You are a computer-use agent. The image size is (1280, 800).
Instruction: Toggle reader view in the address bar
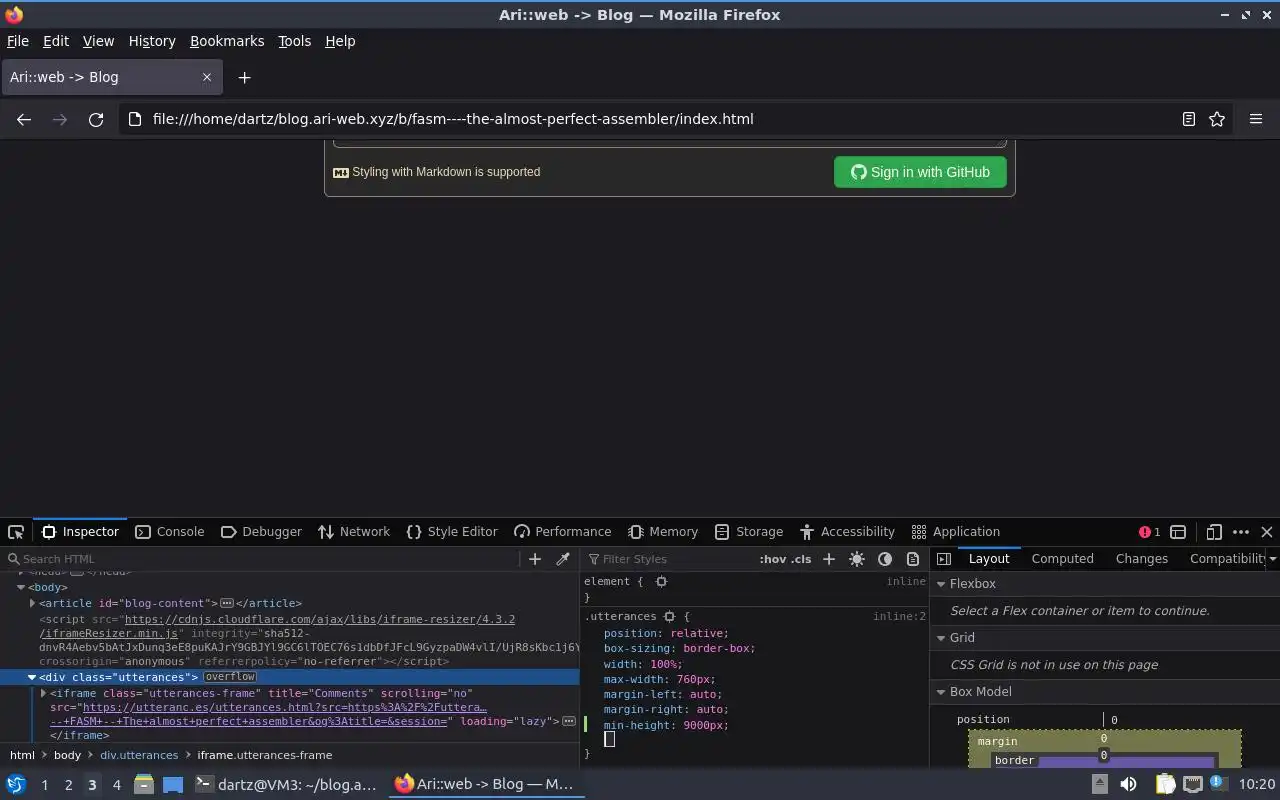[1189, 119]
